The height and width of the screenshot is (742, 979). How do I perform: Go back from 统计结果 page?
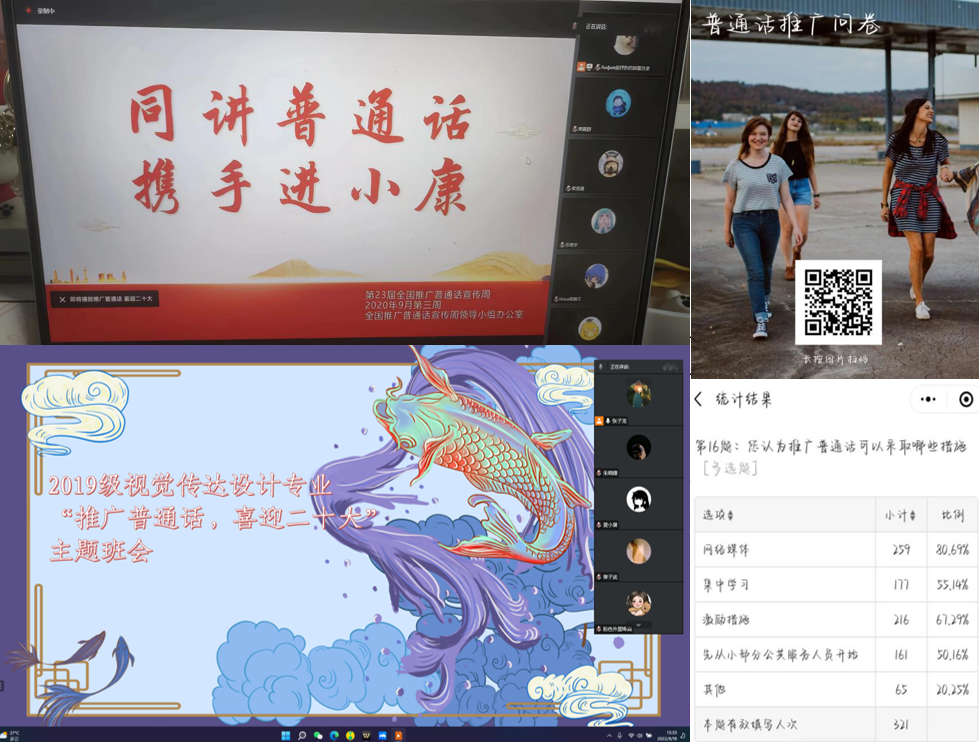point(699,400)
